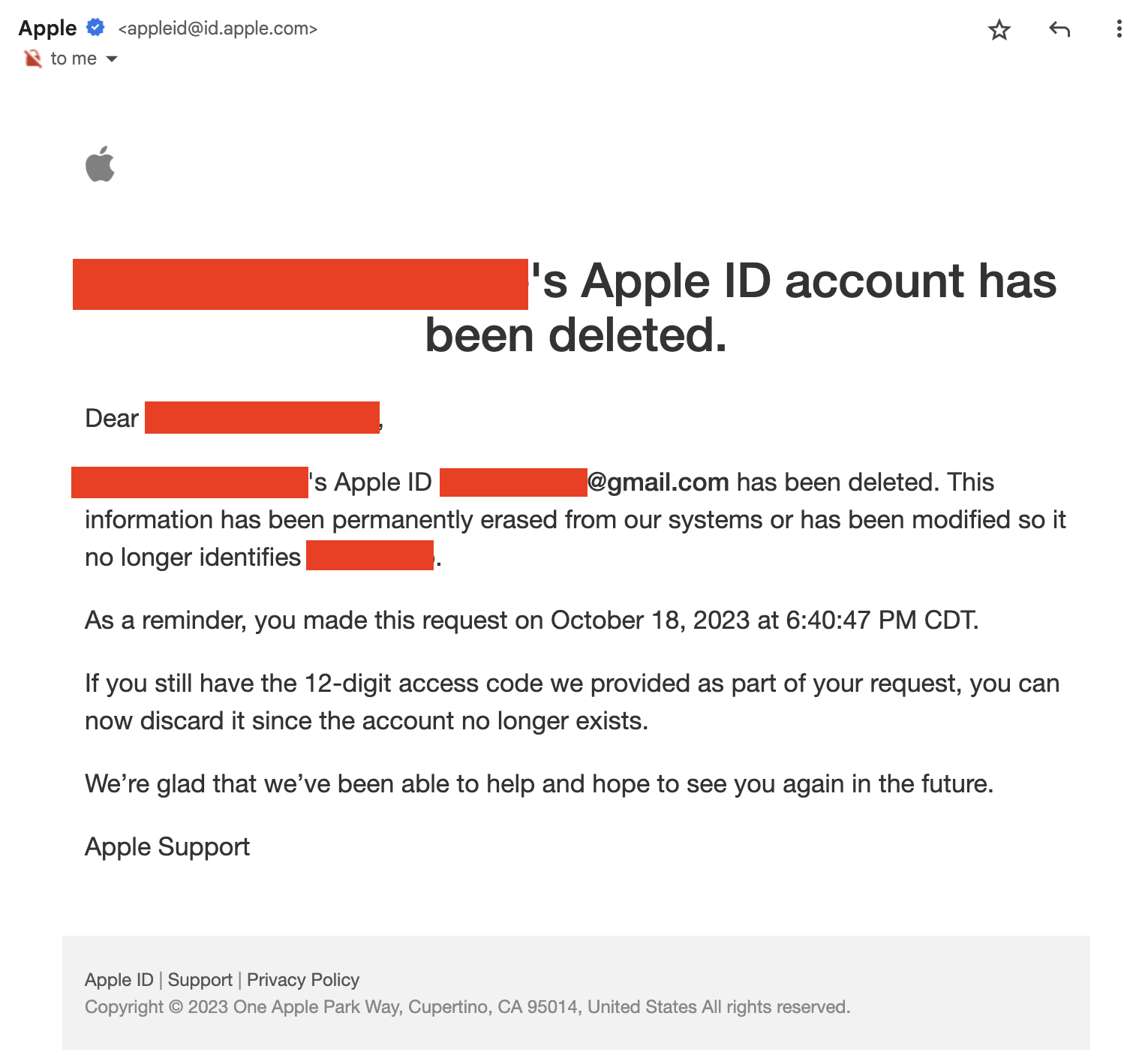Screen dimensions: 1130x1064
Task: Click the 'been deleted.' headline text
Action: pyautogui.click(x=576, y=335)
